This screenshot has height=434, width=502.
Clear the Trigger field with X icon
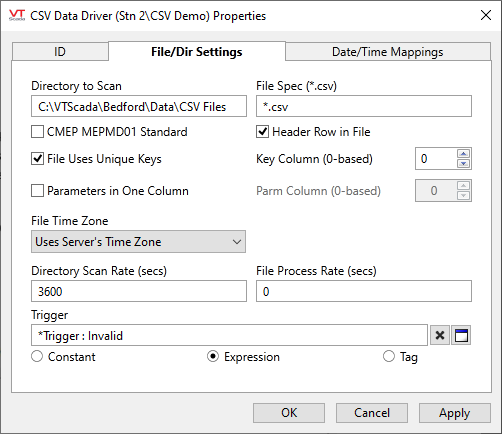[440, 335]
